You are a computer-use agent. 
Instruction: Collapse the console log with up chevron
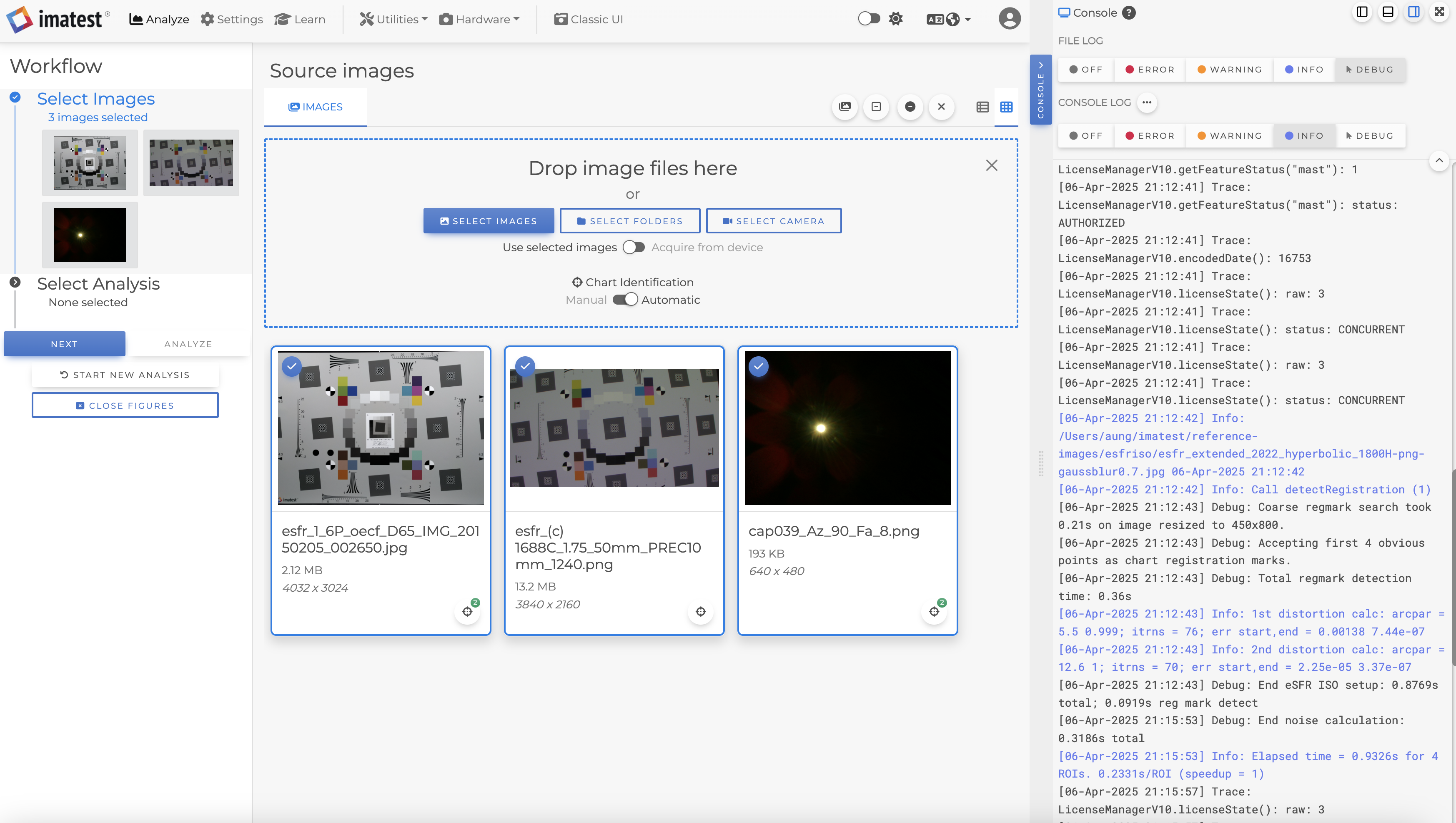(x=1439, y=160)
